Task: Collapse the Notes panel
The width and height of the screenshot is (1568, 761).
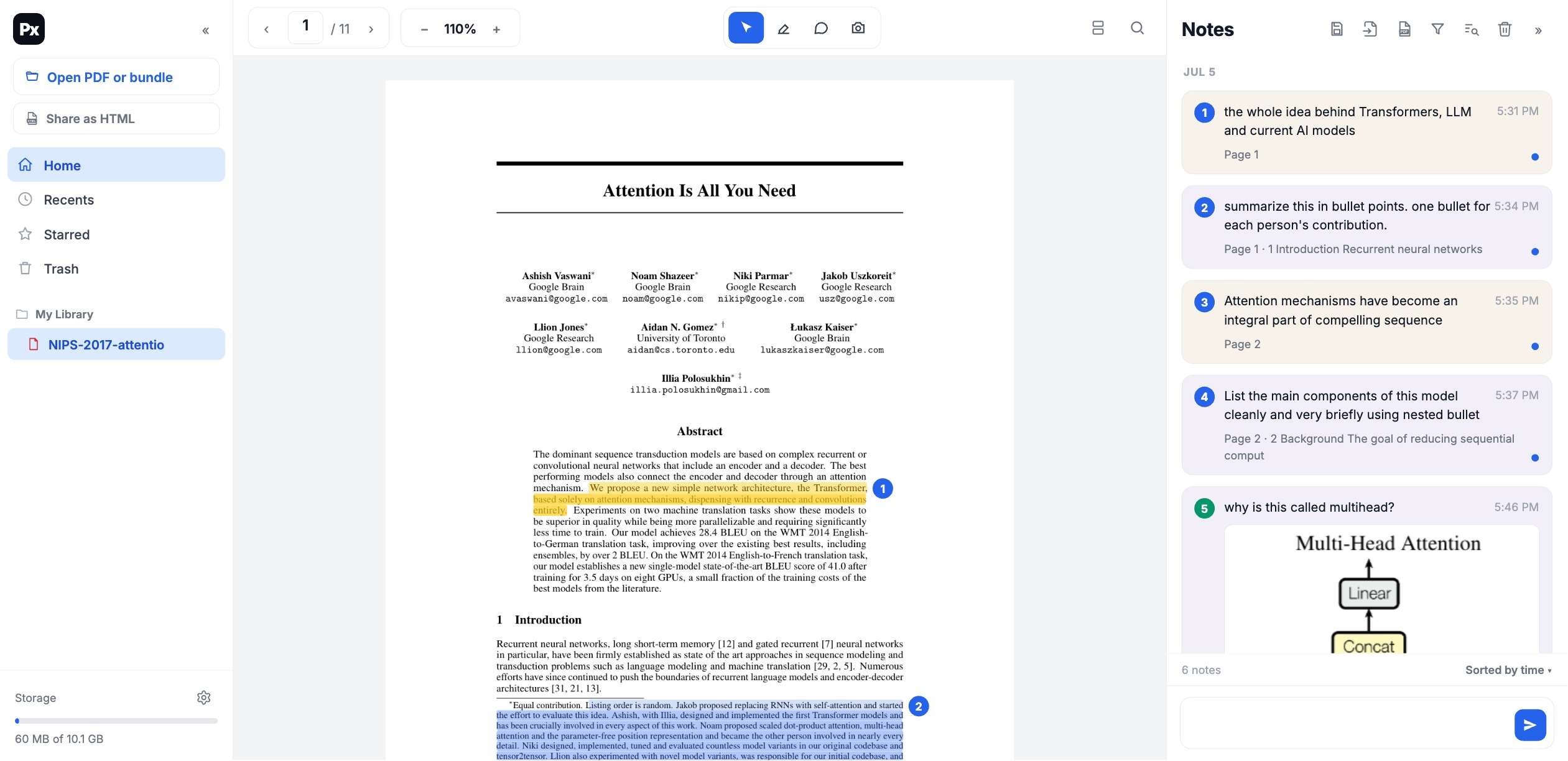Action: [1538, 30]
